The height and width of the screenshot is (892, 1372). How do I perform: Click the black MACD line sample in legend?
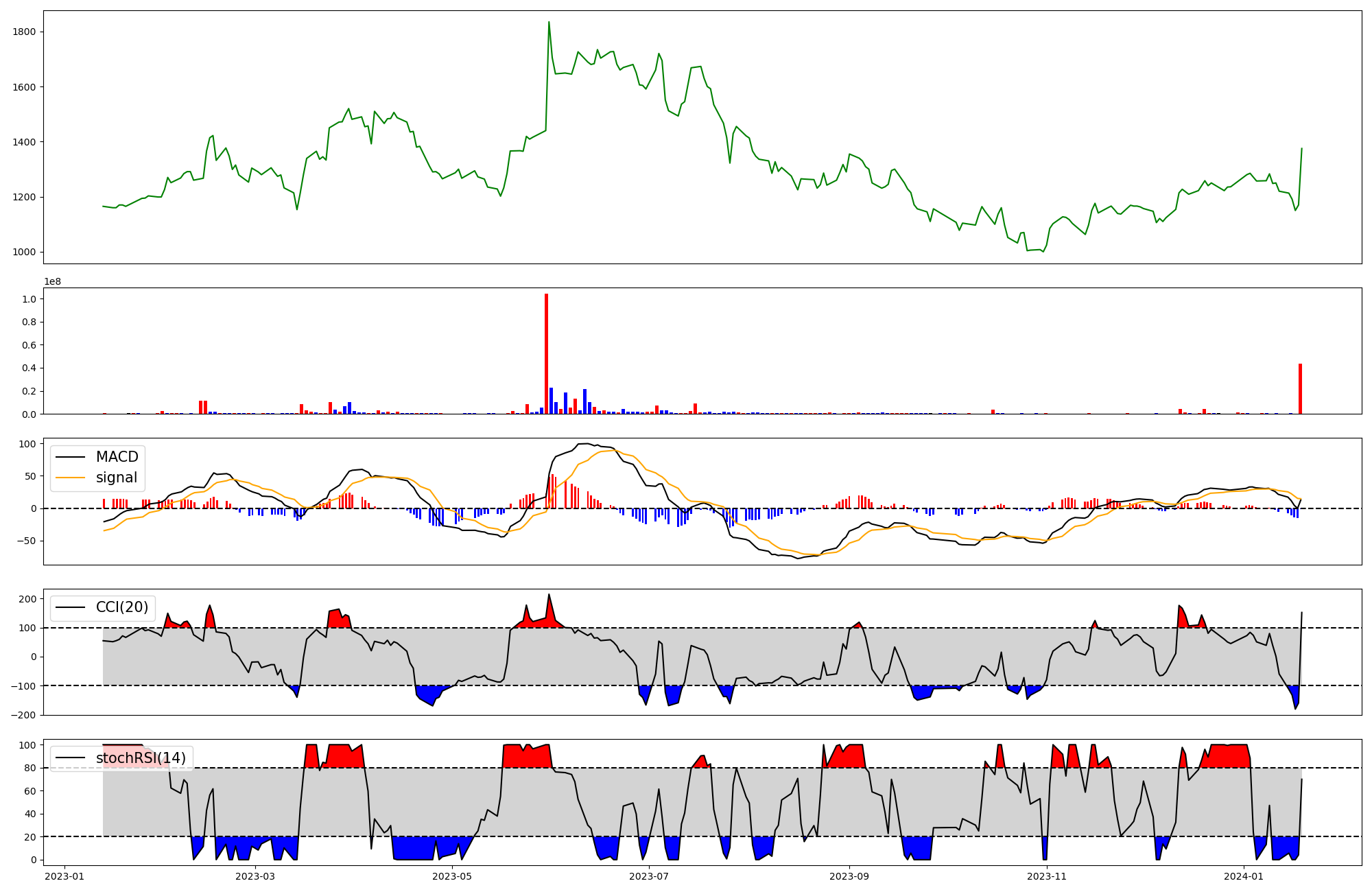tap(70, 458)
